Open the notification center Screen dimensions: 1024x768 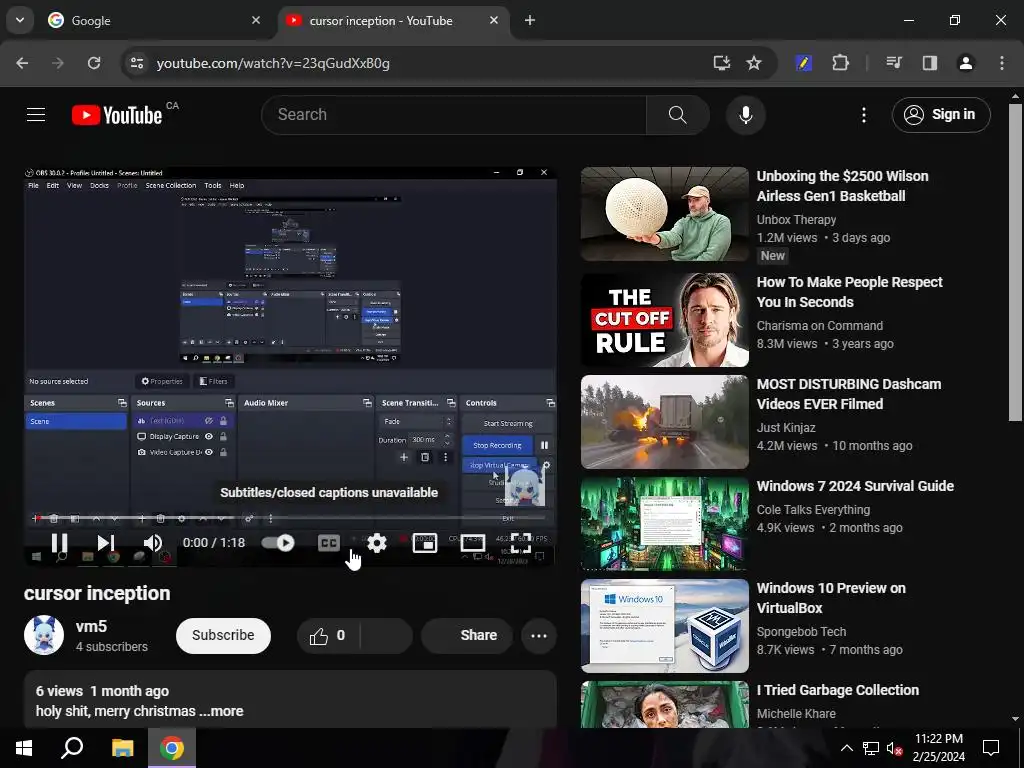991,748
